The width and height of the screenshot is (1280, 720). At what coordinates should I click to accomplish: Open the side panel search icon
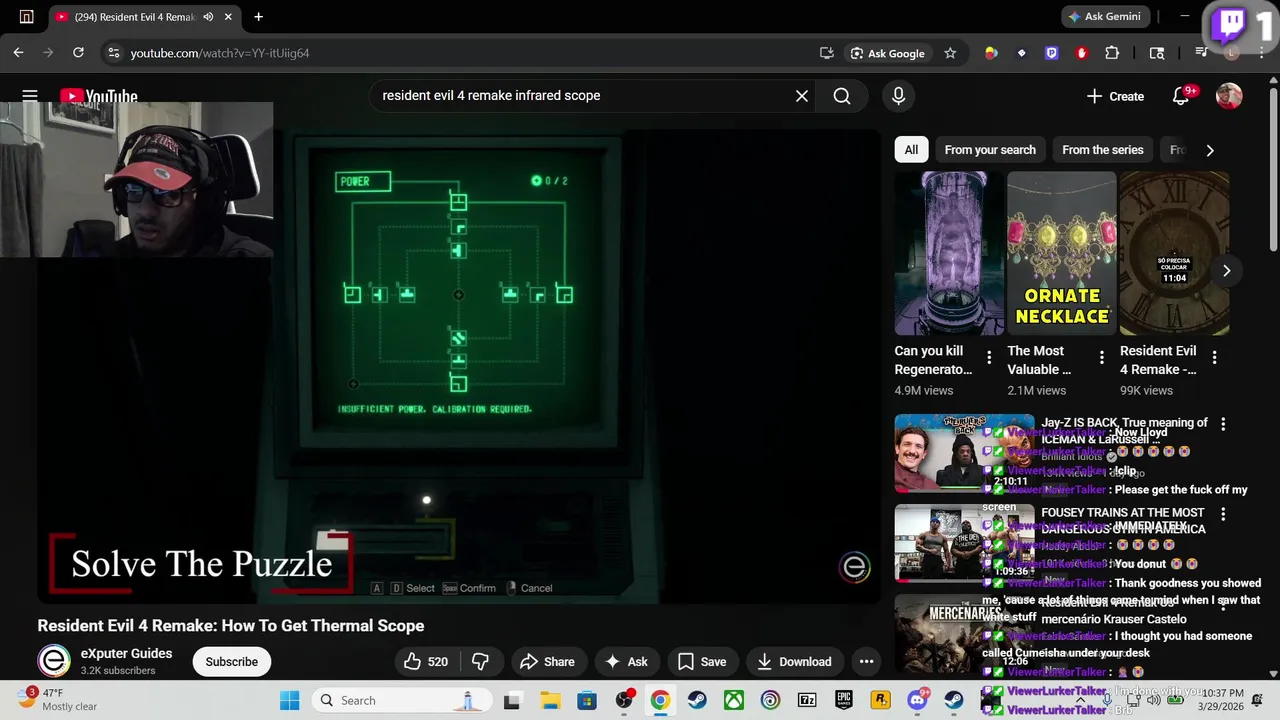coord(1157,53)
